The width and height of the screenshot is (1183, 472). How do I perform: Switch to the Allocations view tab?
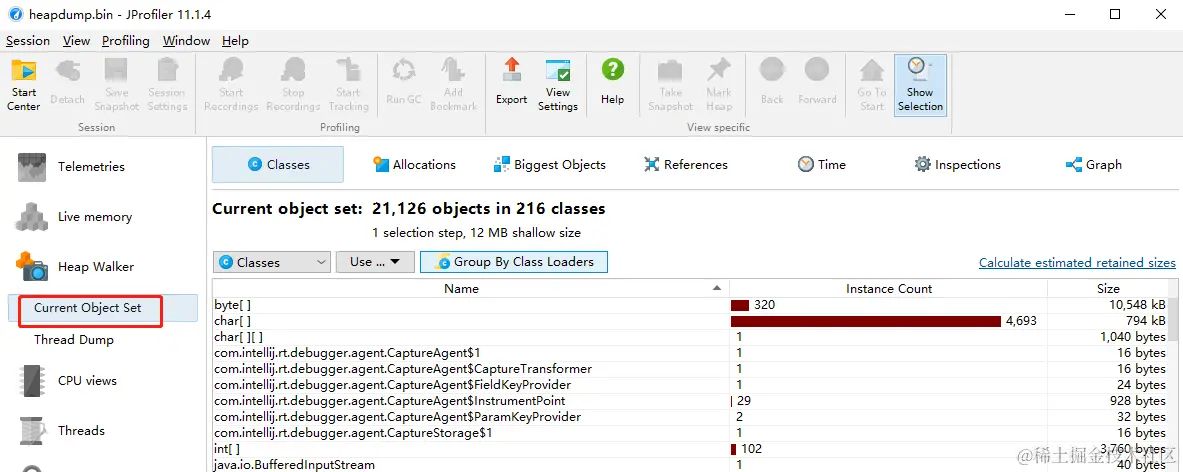(414, 164)
